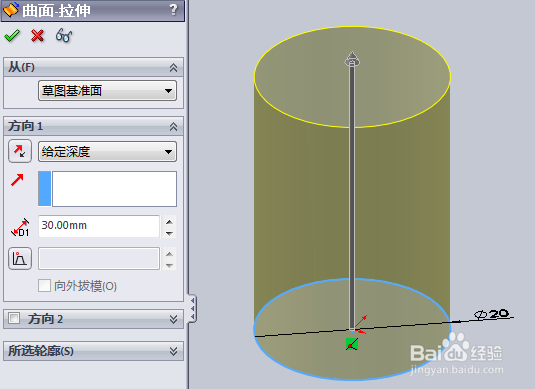Confirm surface extrude with green checkmark
This screenshot has width=535, height=389.
pyautogui.click(x=12, y=35)
